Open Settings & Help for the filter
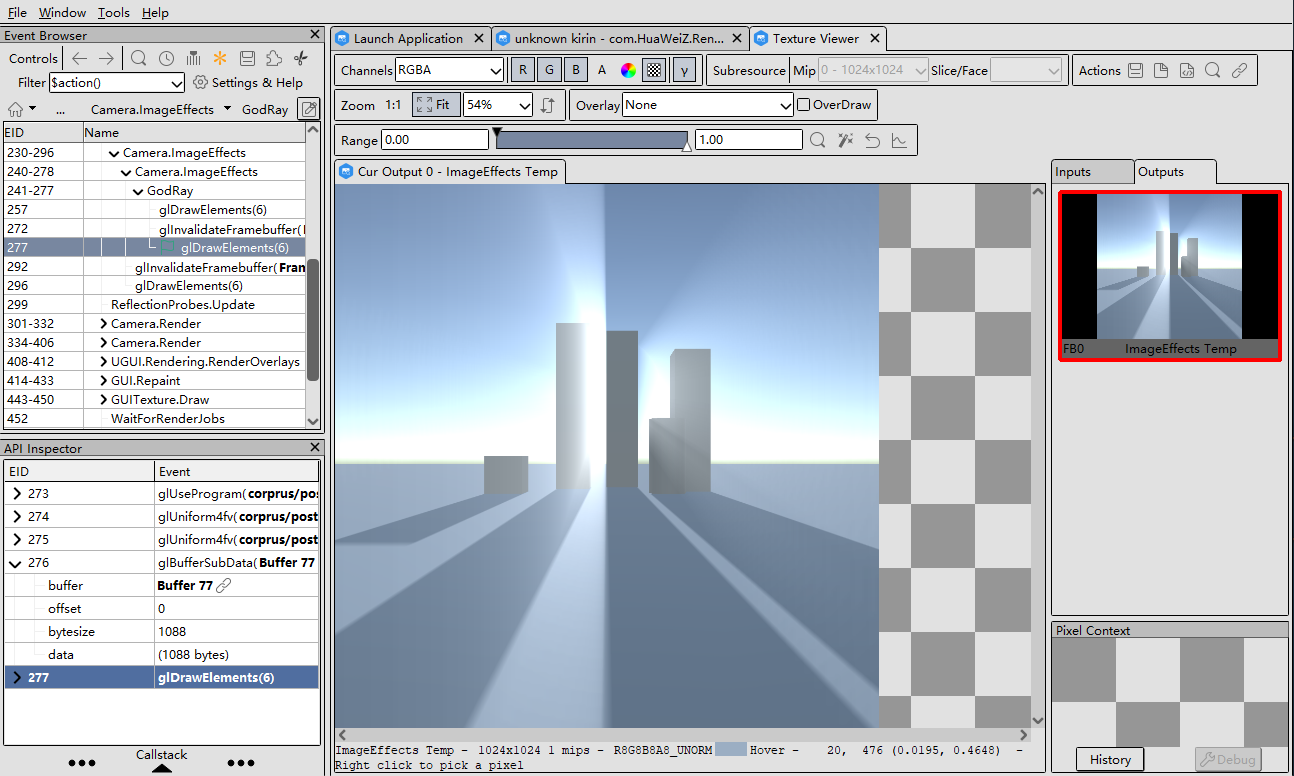1294x776 pixels. pyautogui.click(x=248, y=83)
